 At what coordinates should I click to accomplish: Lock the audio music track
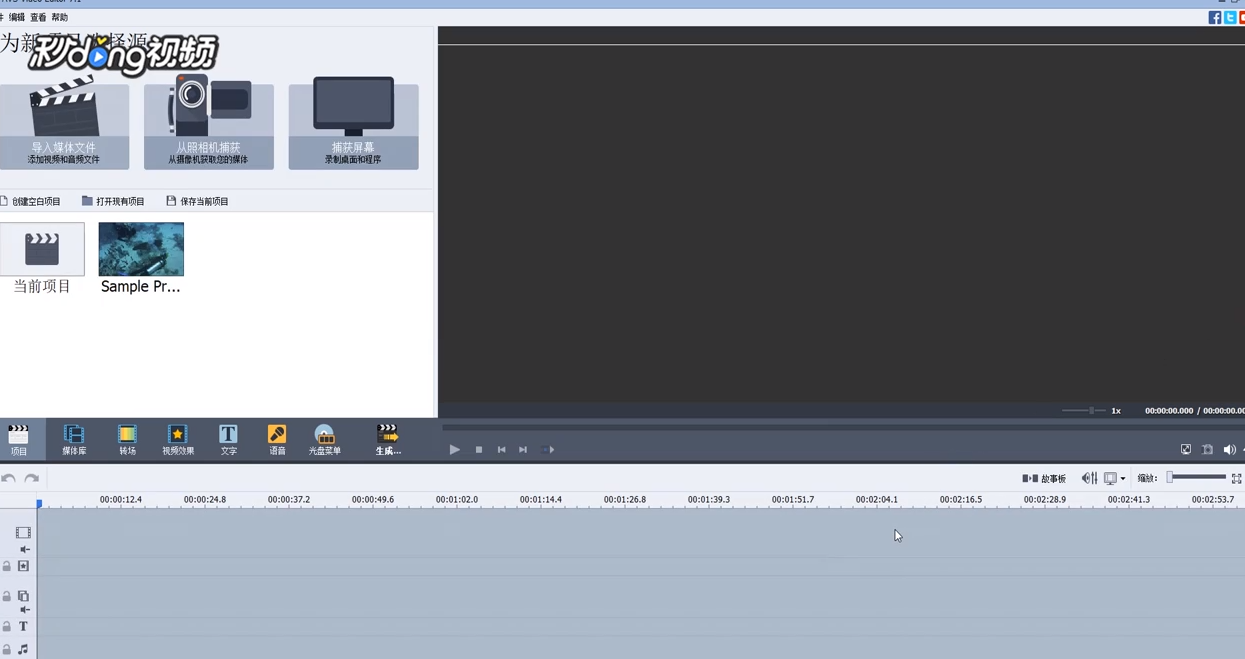[x=7, y=650]
